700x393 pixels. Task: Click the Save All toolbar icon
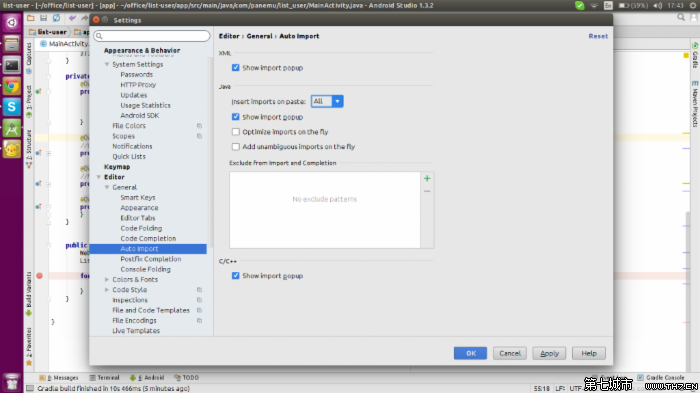(43, 18)
